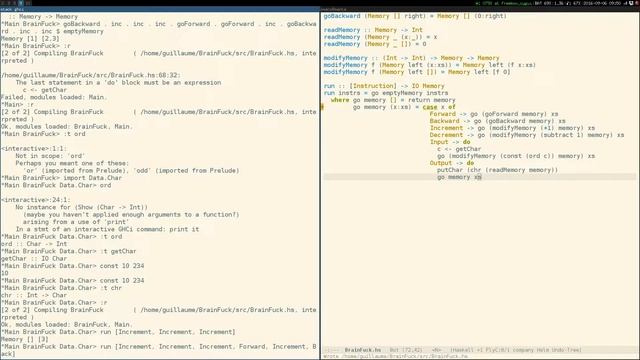
Task: Click 'getChar :: IO Char' type output
Action: point(34,259)
